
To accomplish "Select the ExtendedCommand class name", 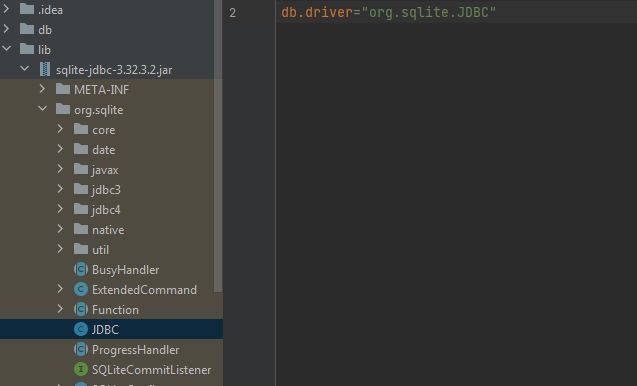I will click(x=144, y=290).
